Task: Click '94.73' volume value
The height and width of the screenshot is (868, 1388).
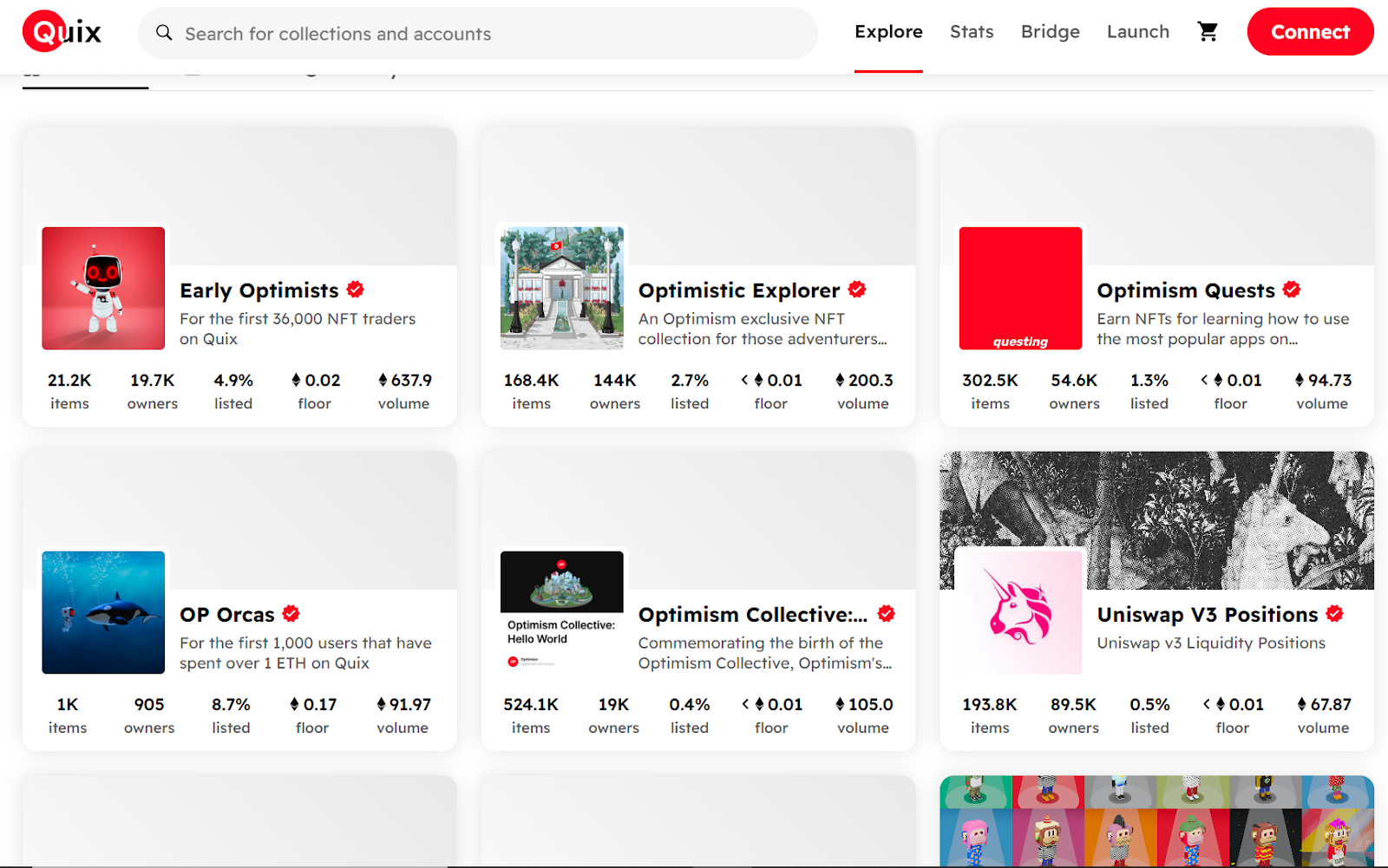Action: tap(1330, 381)
